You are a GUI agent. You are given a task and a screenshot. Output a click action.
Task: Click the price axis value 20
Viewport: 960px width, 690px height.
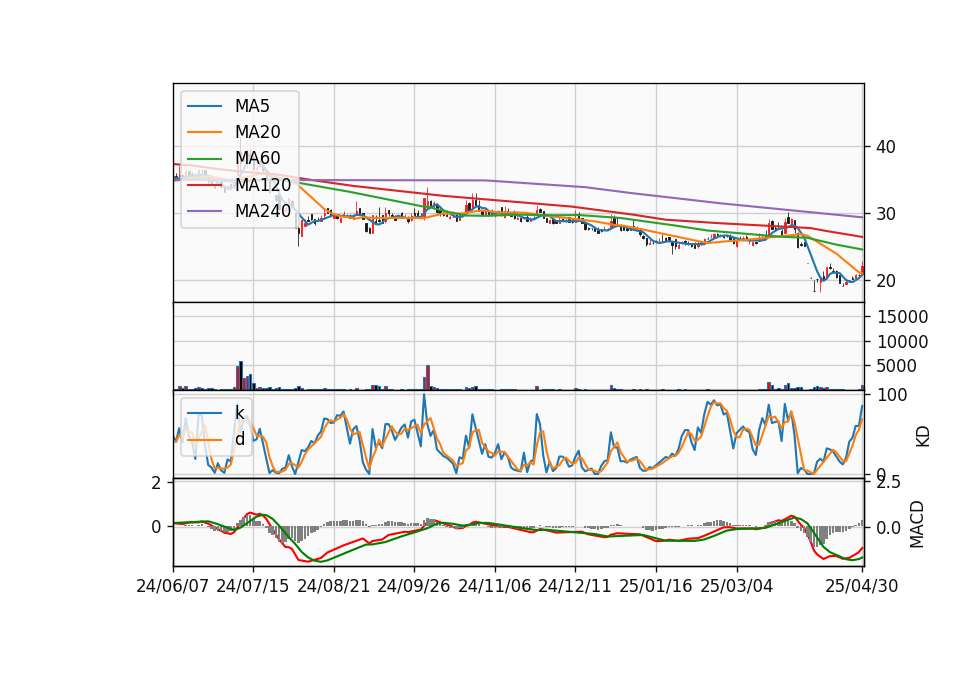(886, 281)
